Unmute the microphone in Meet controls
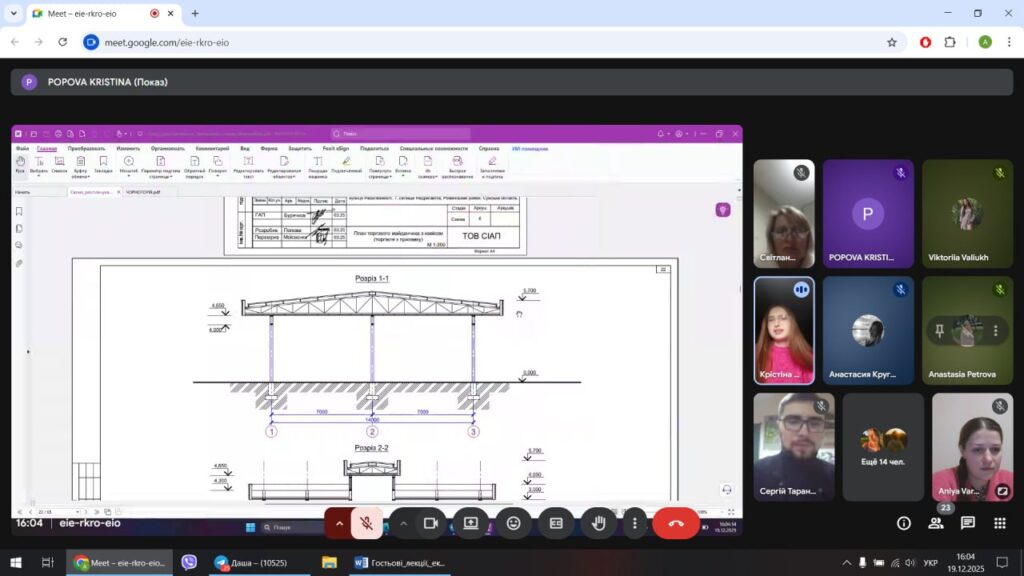1024x576 pixels. [x=367, y=523]
